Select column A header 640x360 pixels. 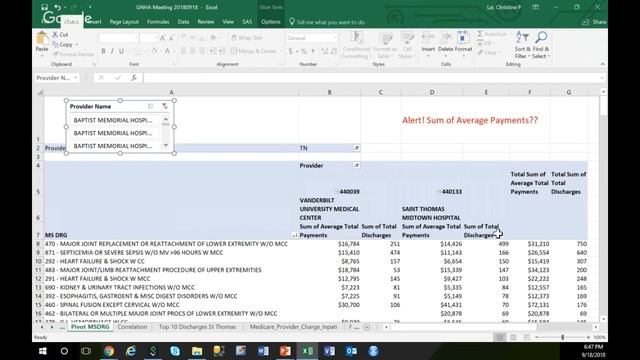171,92
